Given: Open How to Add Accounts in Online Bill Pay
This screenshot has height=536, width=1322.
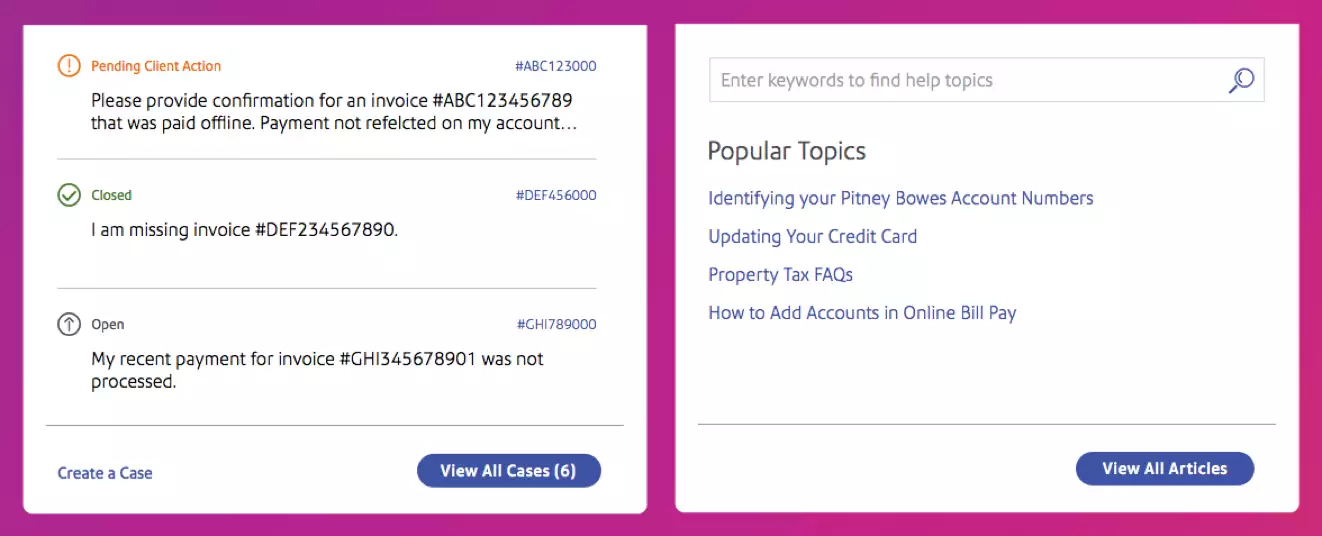Looking at the screenshot, I should pos(862,313).
